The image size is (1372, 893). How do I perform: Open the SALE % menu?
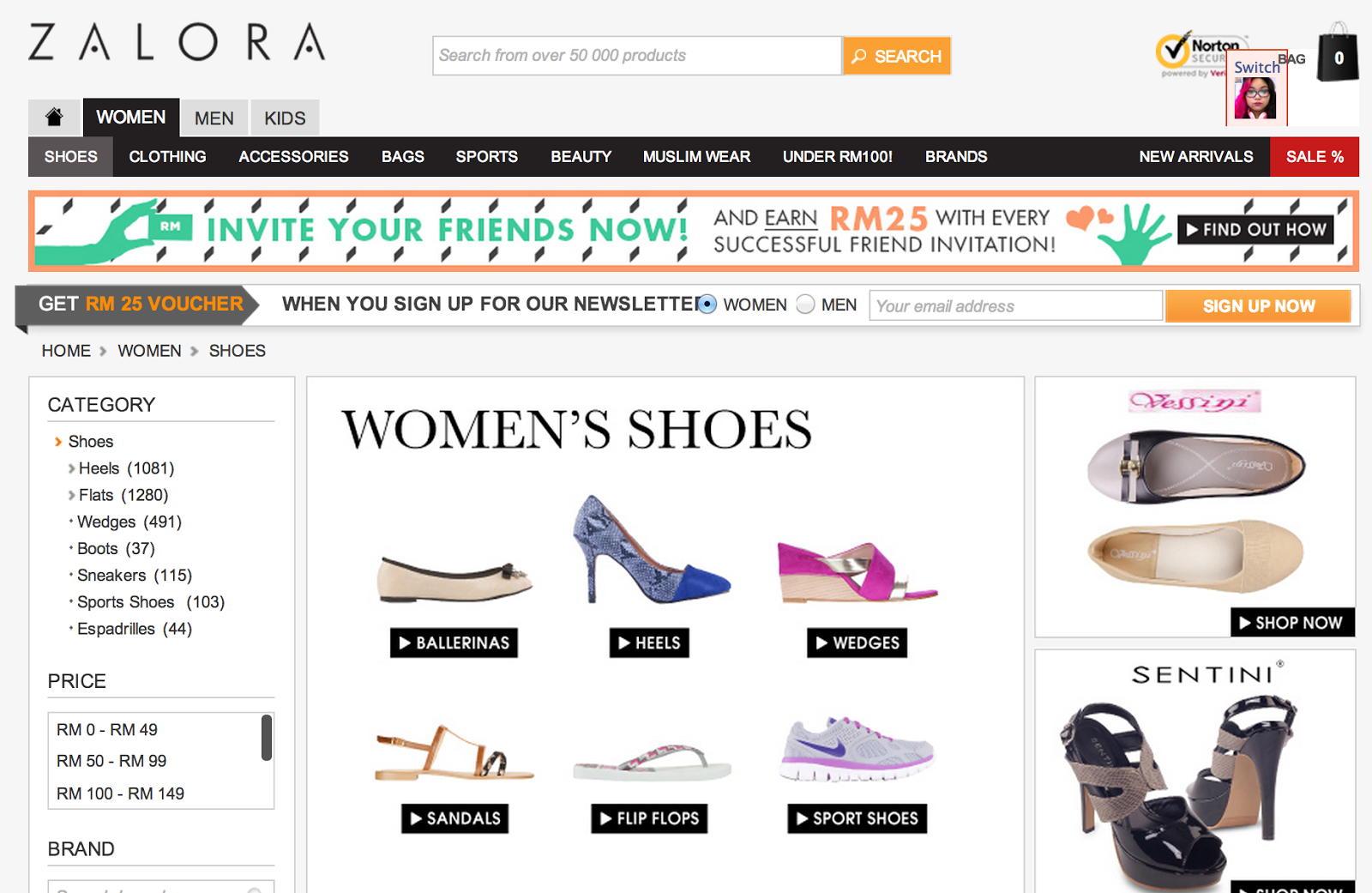click(1314, 156)
